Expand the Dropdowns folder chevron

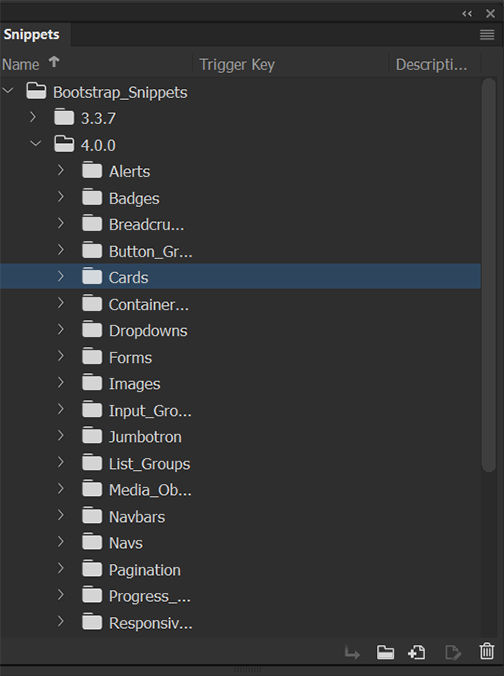tap(61, 329)
